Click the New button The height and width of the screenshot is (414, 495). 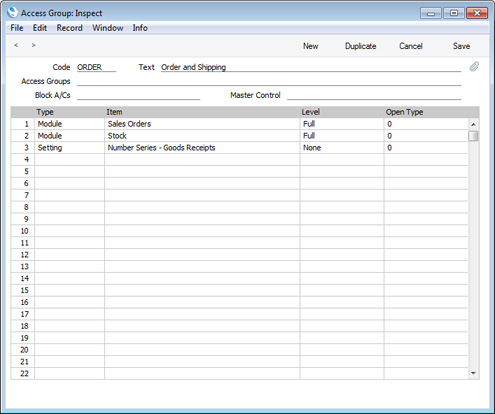point(310,46)
